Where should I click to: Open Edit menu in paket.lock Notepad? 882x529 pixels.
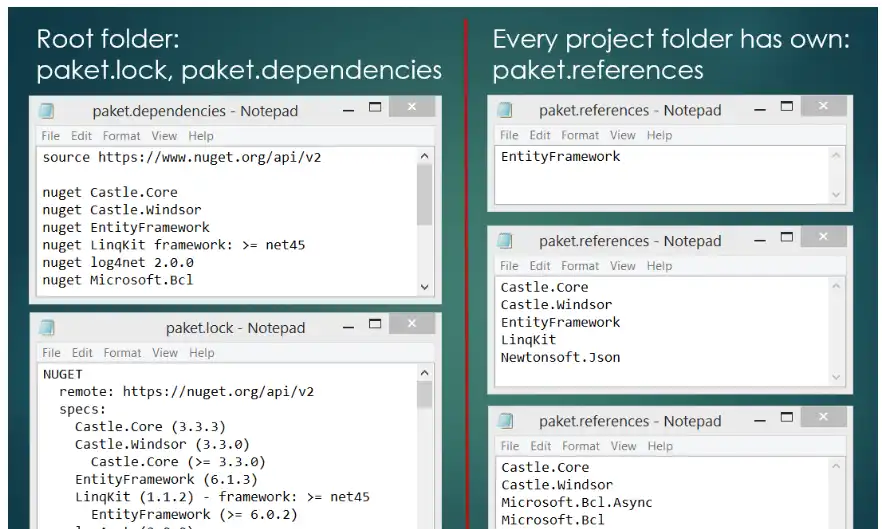(x=82, y=353)
